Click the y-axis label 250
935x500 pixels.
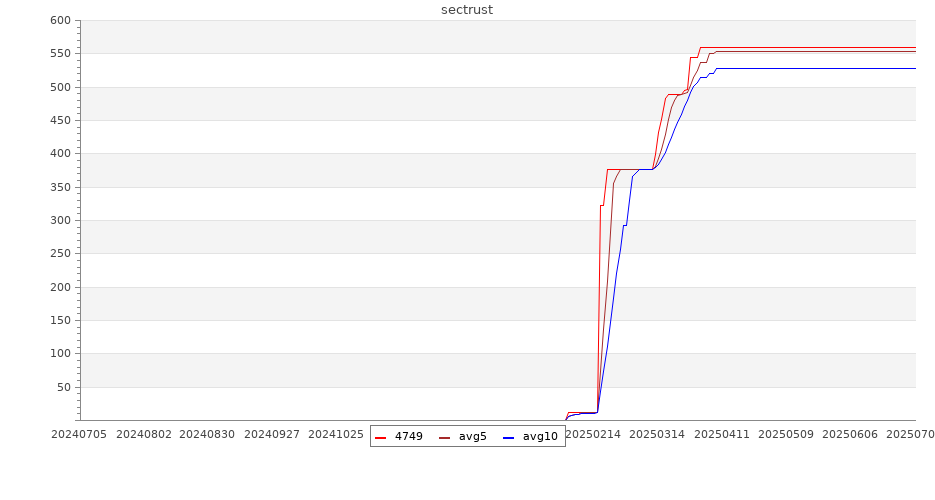tap(61, 254)
